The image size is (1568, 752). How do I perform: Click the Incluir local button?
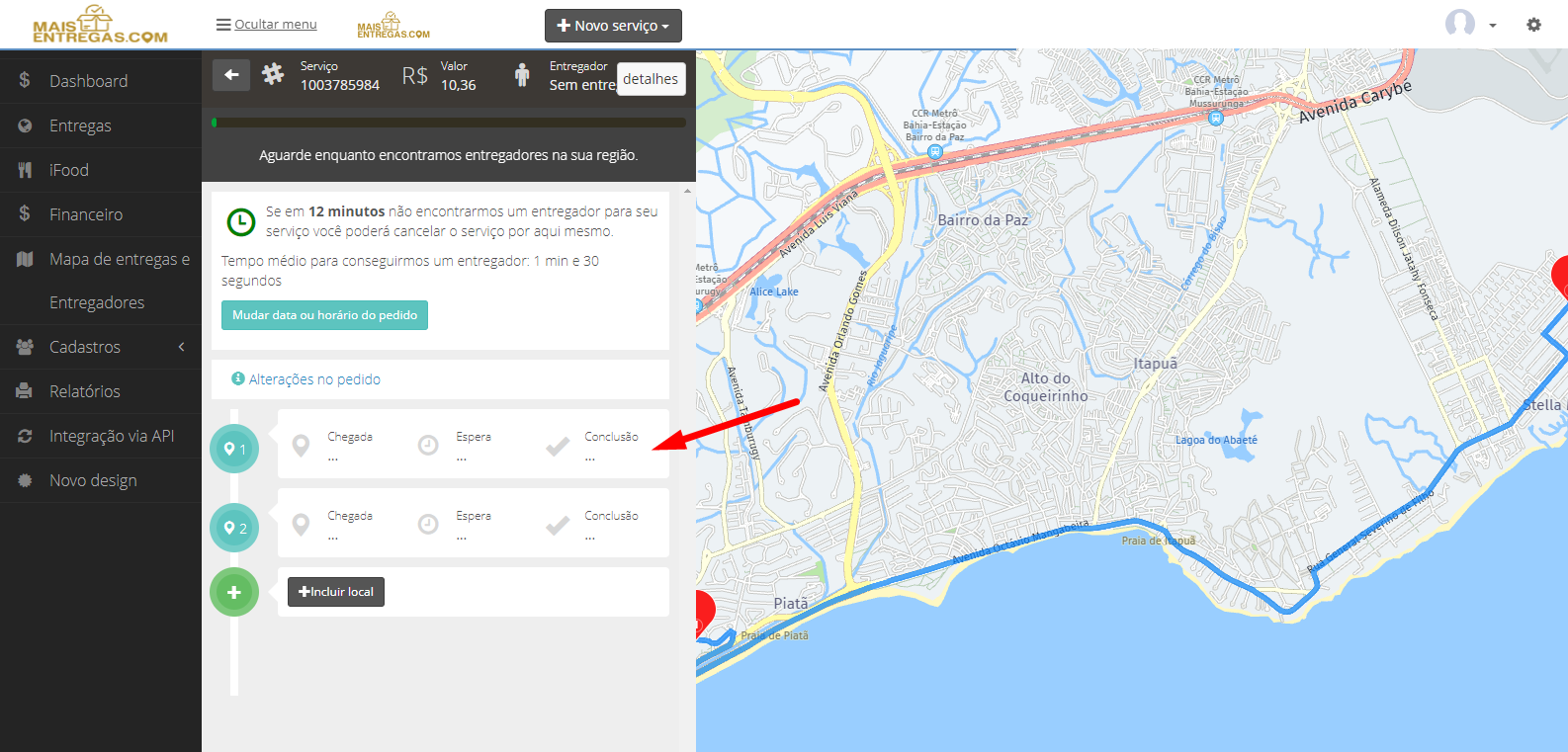(336, 592)
